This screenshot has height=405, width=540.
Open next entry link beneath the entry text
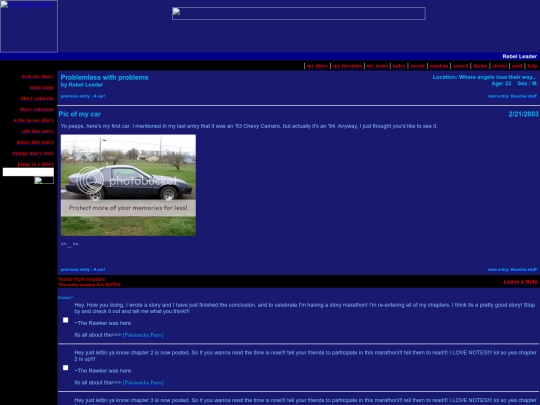512,270
